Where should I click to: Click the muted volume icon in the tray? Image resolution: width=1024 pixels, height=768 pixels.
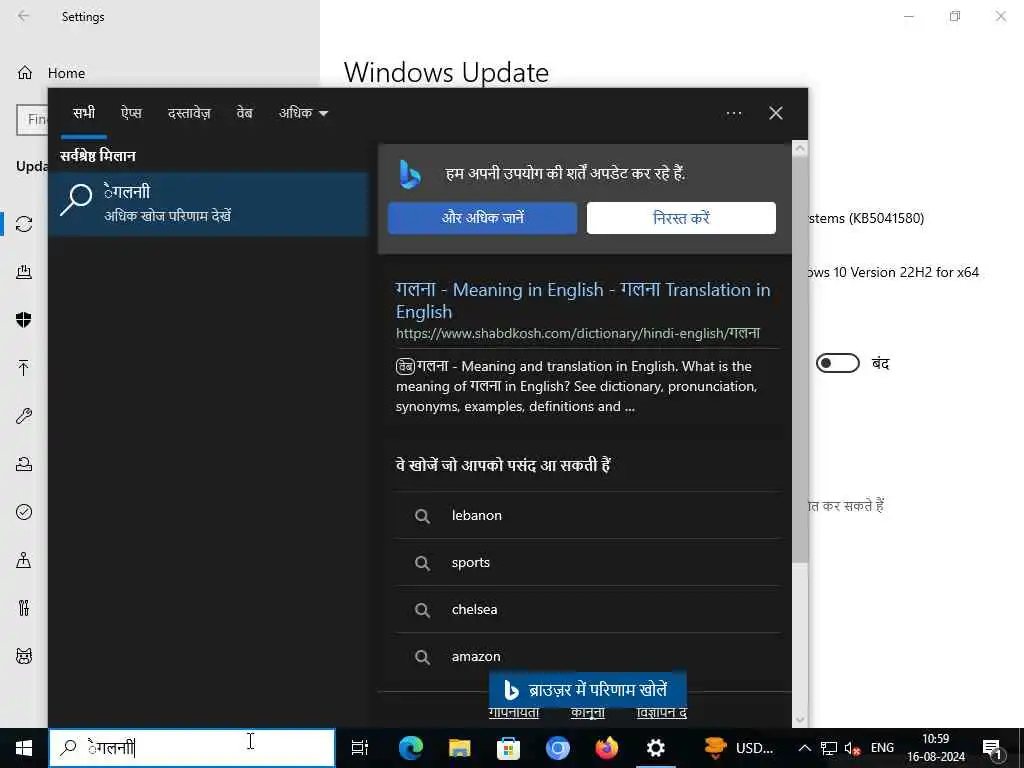(x=852, y=748)
